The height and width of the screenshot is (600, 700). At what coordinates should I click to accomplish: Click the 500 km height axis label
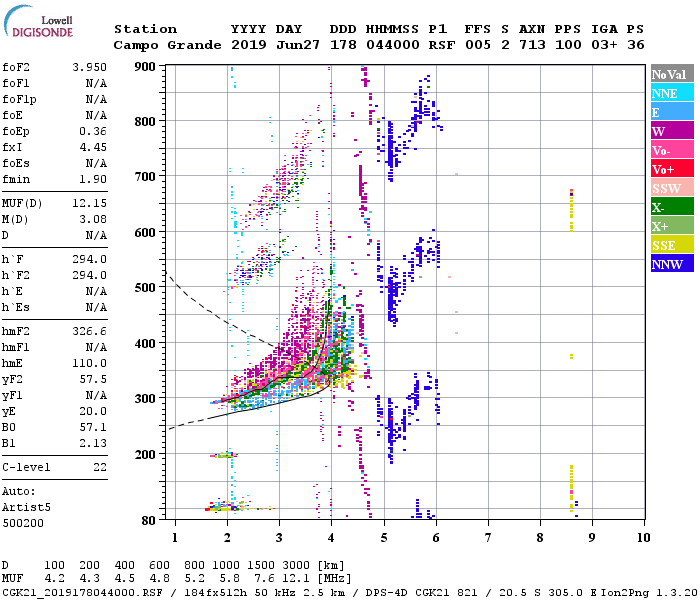pyautogui.click(x=145, y=288)
